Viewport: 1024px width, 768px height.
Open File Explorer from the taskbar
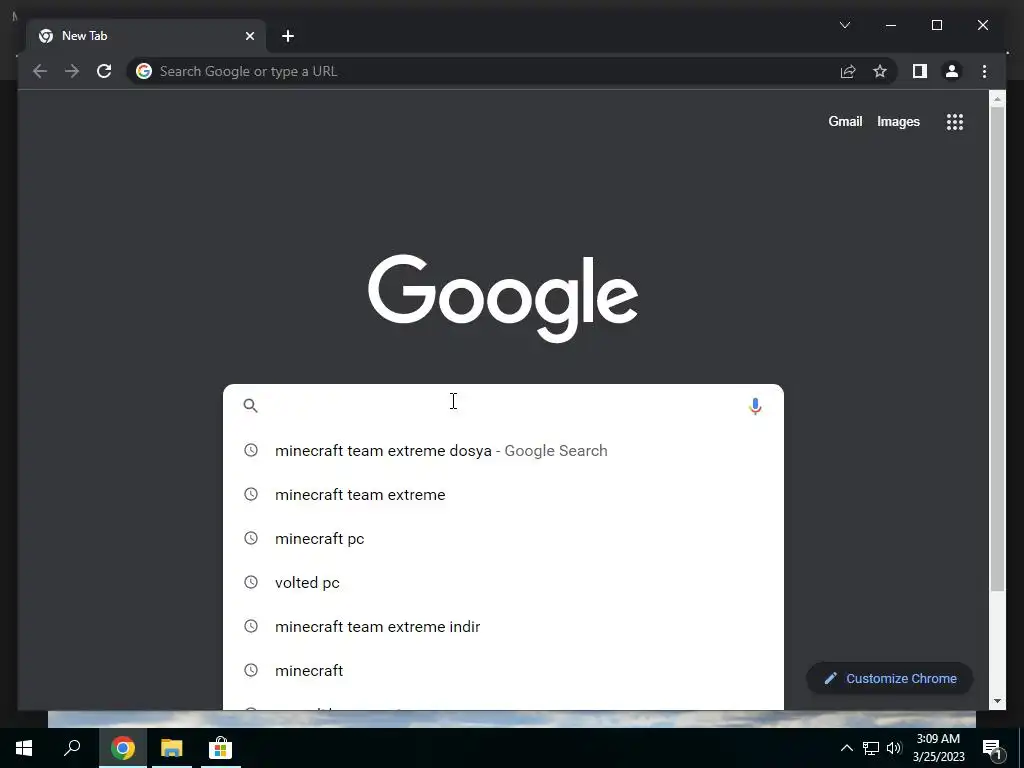pyautogui.click(x=172, y=748)
